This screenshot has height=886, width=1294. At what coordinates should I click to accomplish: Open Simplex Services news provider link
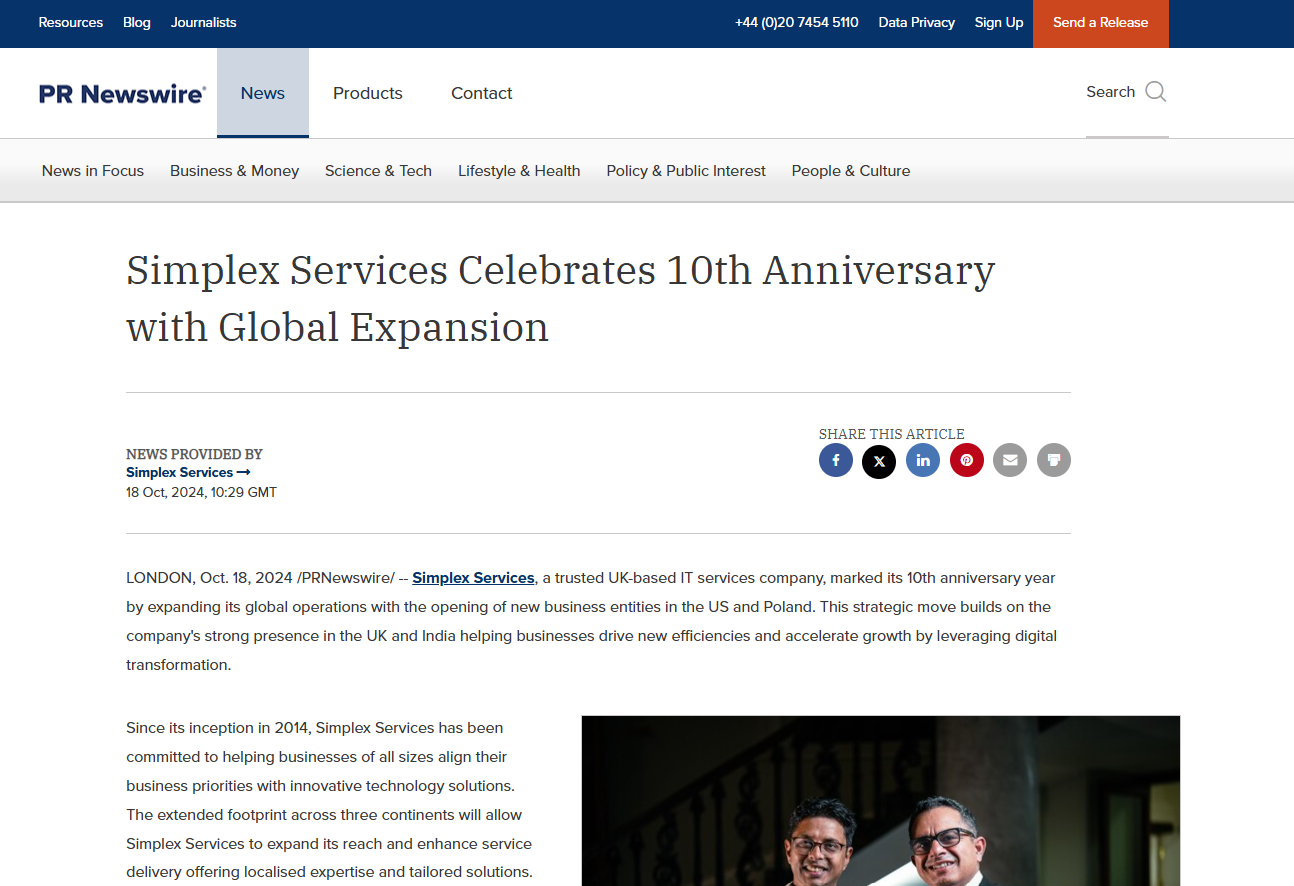(188, 472)
